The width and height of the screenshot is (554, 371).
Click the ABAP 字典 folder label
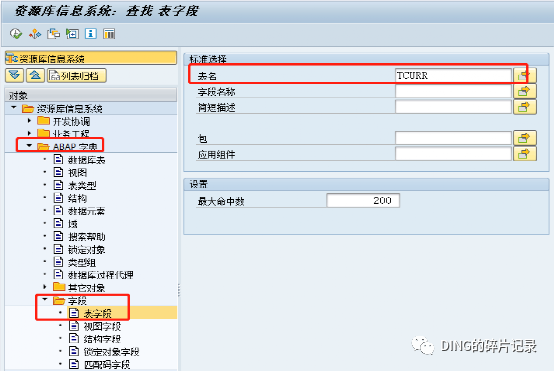coord(75,147)
